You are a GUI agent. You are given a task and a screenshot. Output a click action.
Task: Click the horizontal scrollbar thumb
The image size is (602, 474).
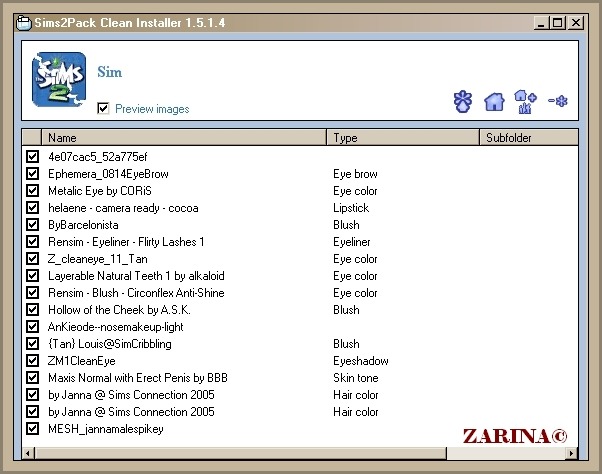coord(240,453)
